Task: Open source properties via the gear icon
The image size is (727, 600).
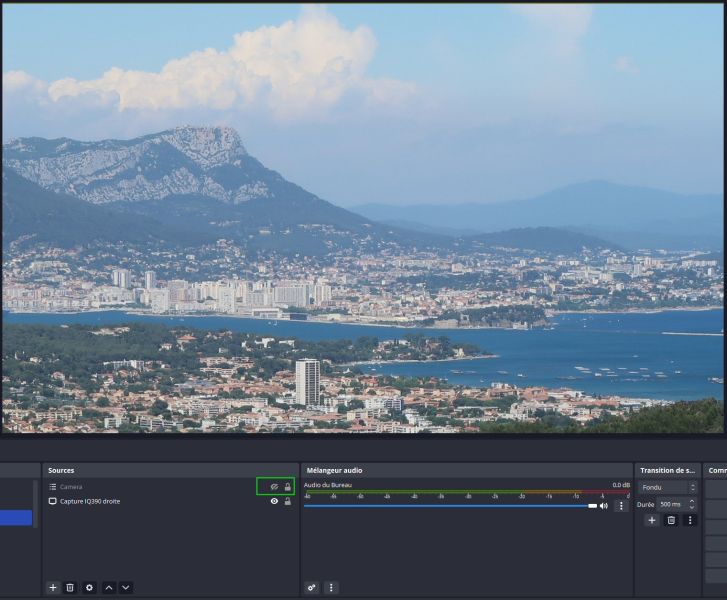Action: (x=89, y=587)
